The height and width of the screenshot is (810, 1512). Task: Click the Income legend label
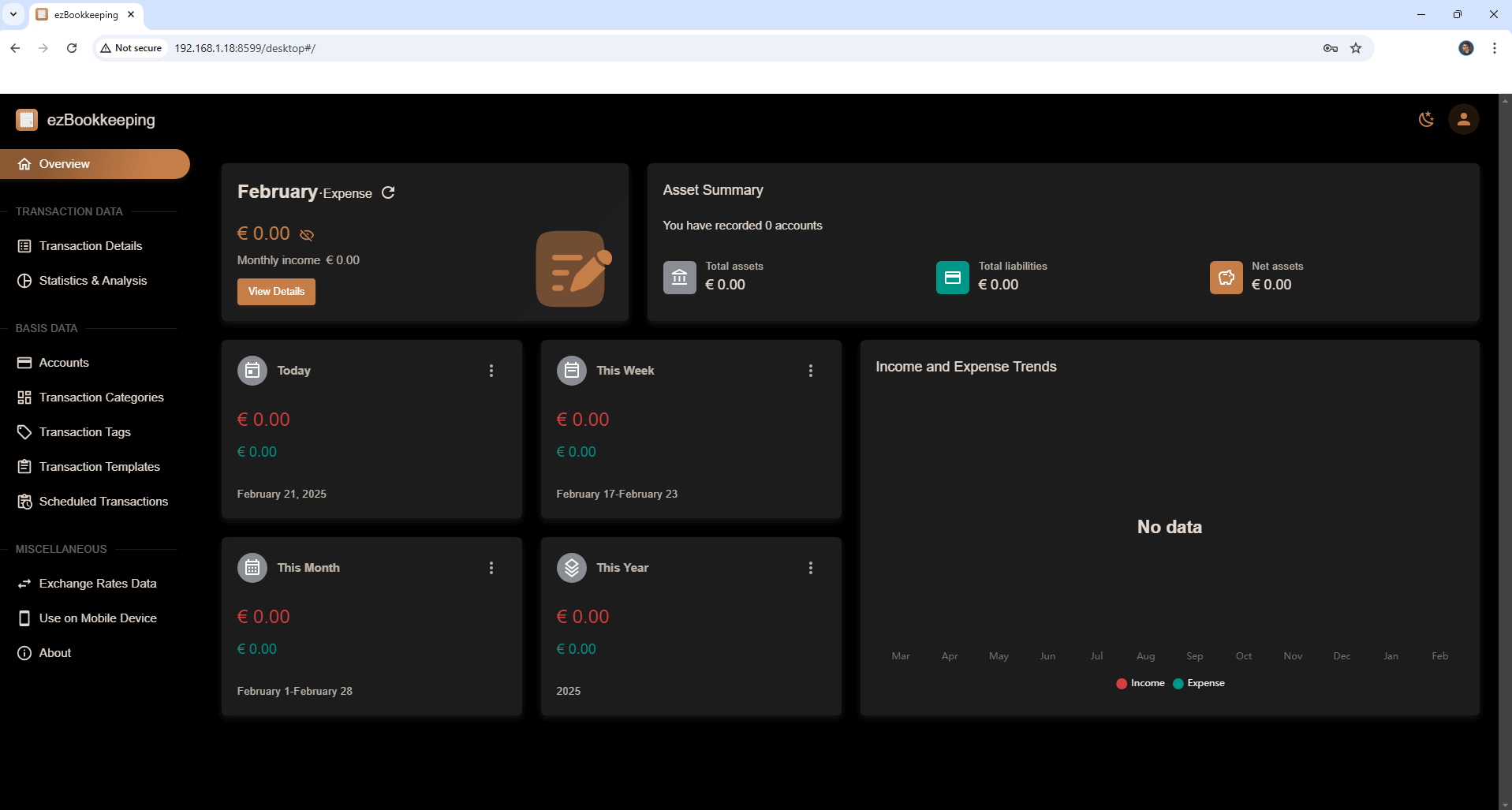tap(1148, 683)
